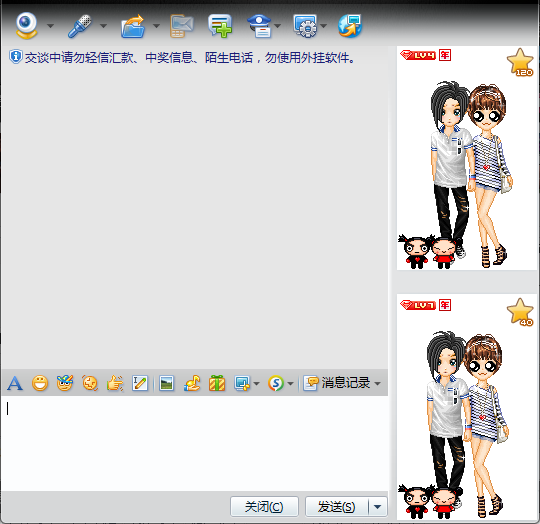Open the gift box icon
The image size is (540, 524).
217,383
